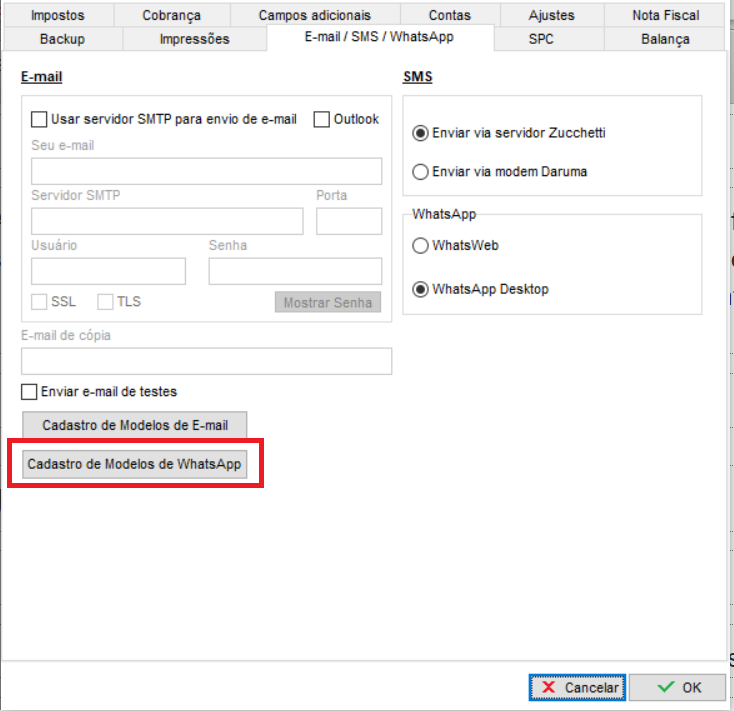Open the SPC tab

click(x=541, y=39)
